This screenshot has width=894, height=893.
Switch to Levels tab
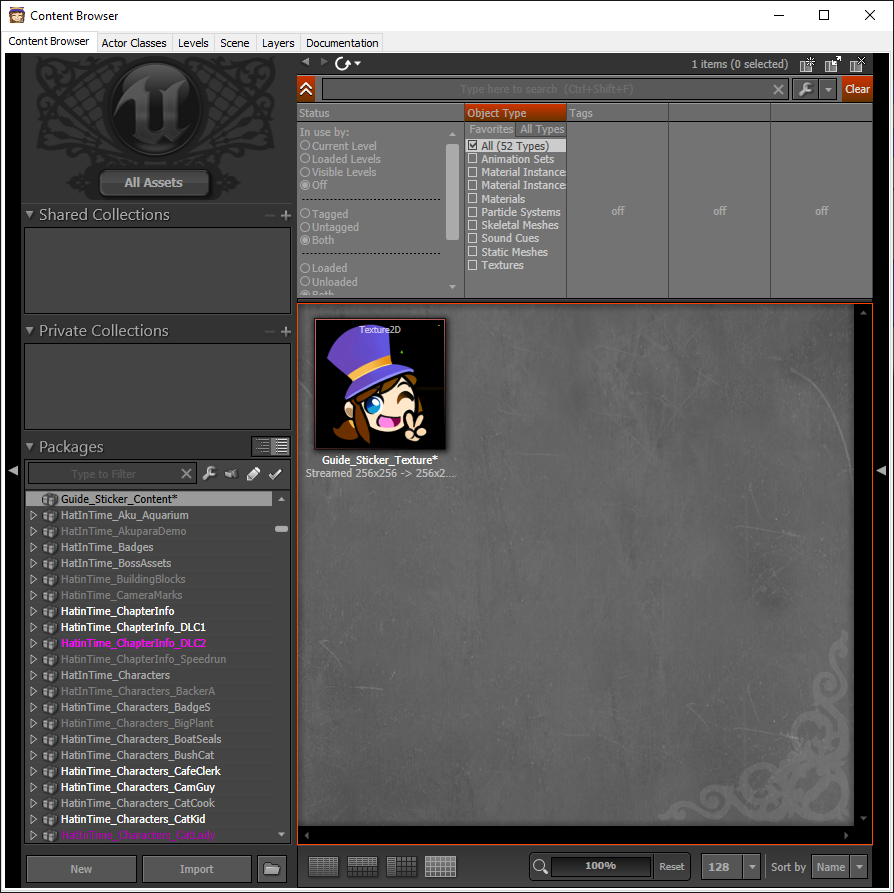(x=193, y=43)
